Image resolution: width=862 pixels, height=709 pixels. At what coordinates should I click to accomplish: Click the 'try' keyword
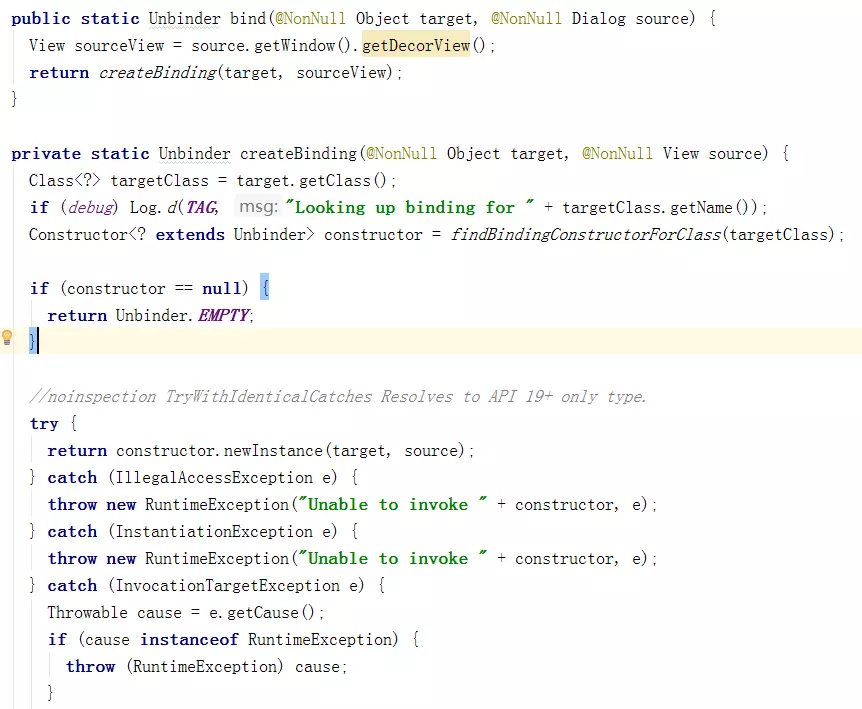point(44,424)
